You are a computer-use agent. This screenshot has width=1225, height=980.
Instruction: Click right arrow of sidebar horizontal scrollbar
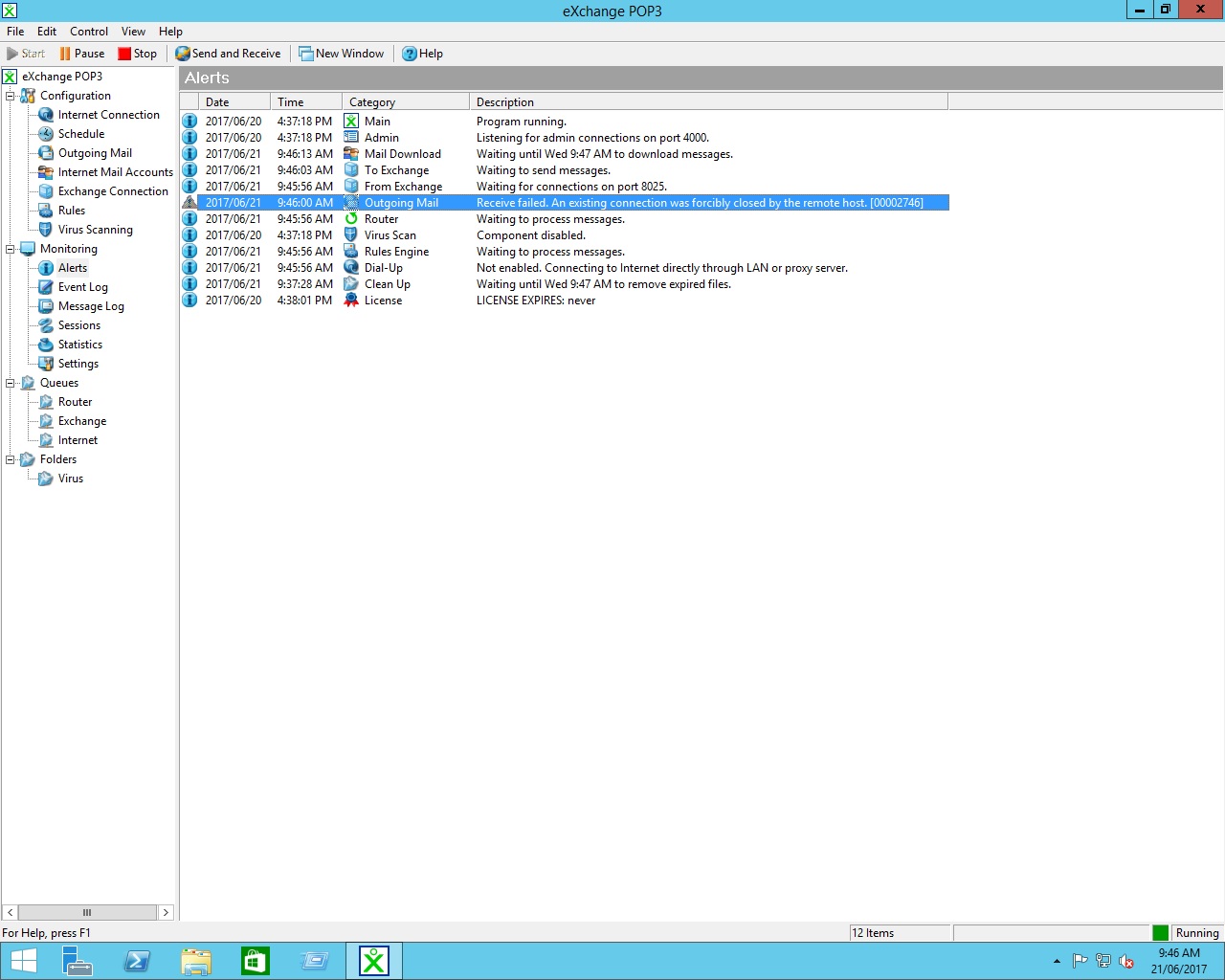(x=166, y=913)
